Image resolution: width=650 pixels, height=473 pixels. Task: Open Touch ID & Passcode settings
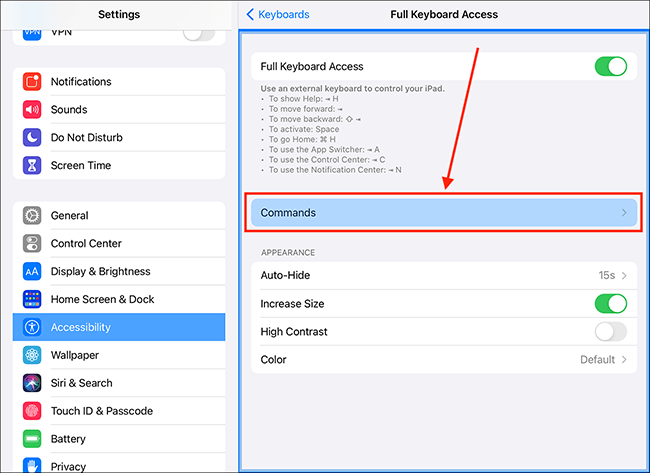(x=119, y=411)
